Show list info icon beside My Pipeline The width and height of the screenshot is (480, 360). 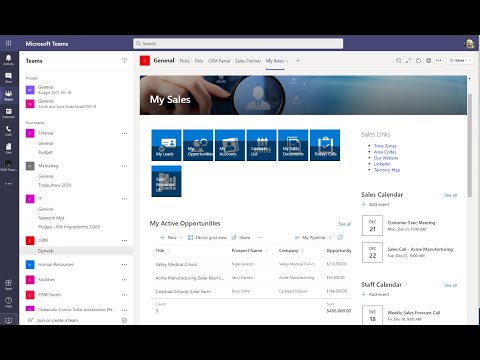(340, 237)
